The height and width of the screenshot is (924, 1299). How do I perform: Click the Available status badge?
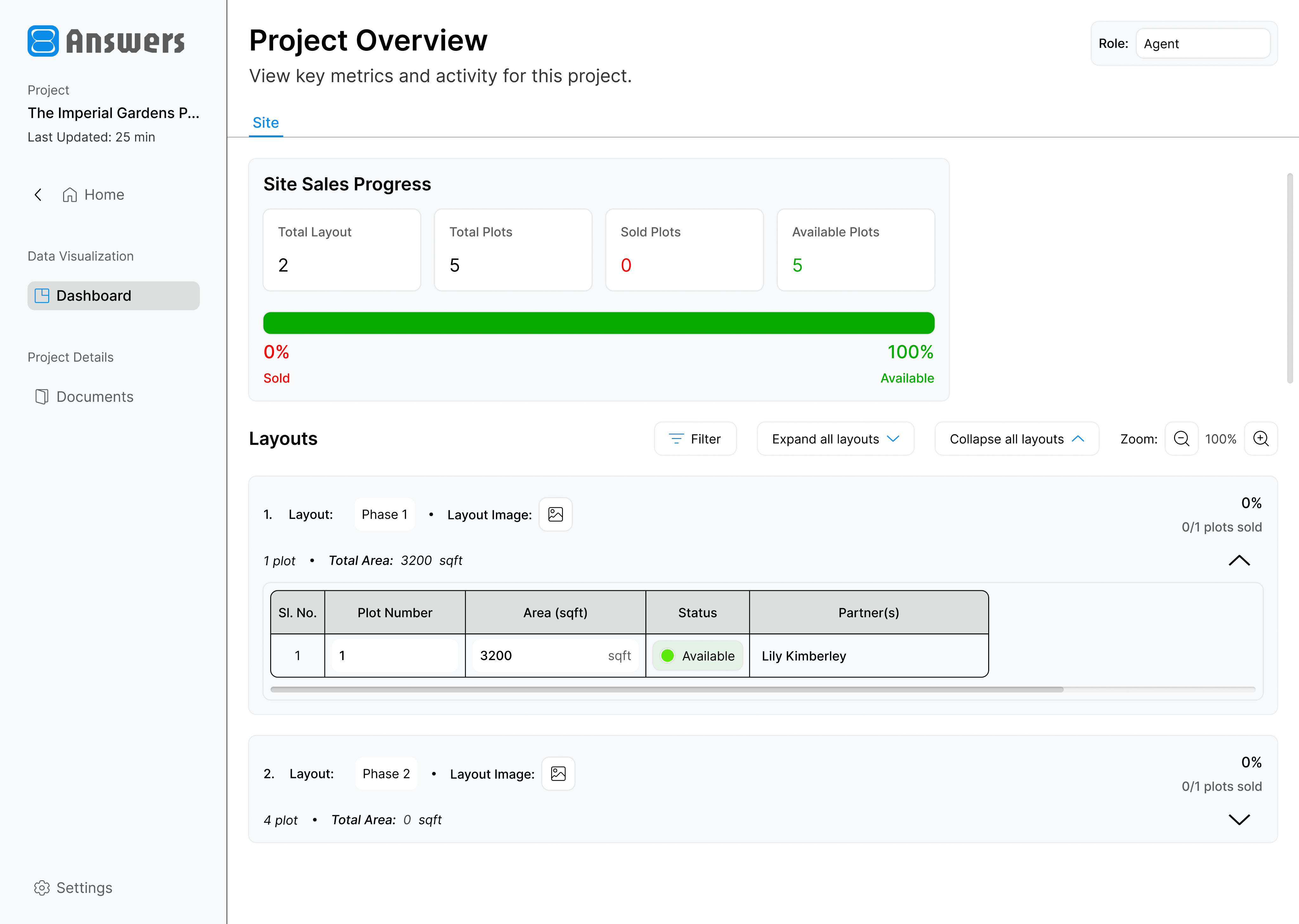(698, 656)
